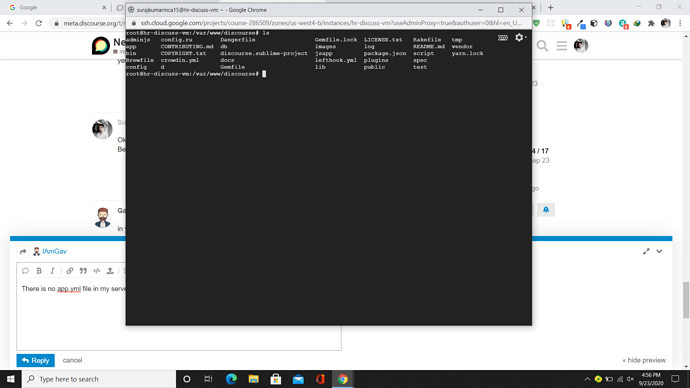
Task: Open Discourse search magnifier icon
Action: pyautogui.click(x=542, y=45)
